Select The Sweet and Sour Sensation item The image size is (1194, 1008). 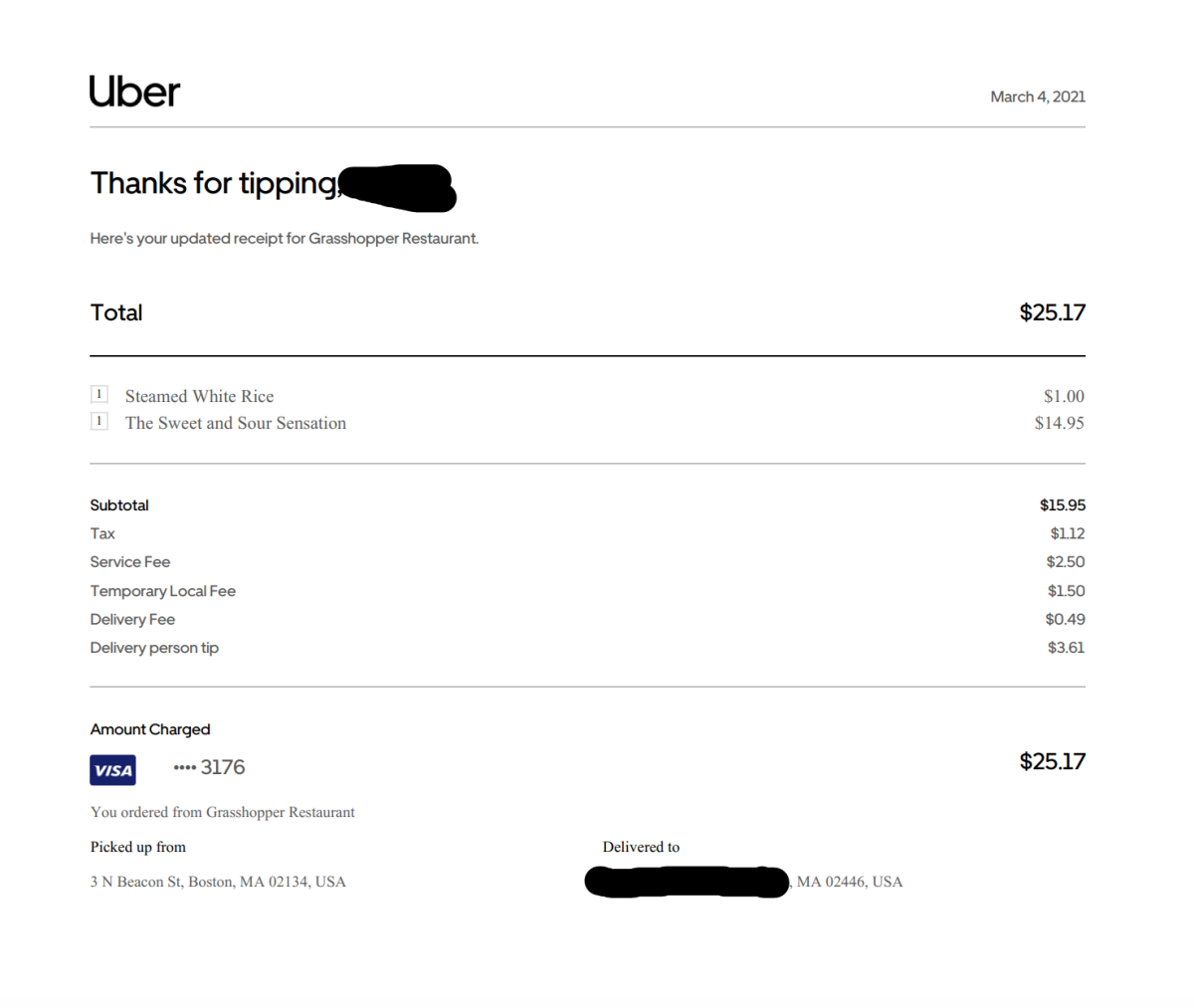point(236,423)
